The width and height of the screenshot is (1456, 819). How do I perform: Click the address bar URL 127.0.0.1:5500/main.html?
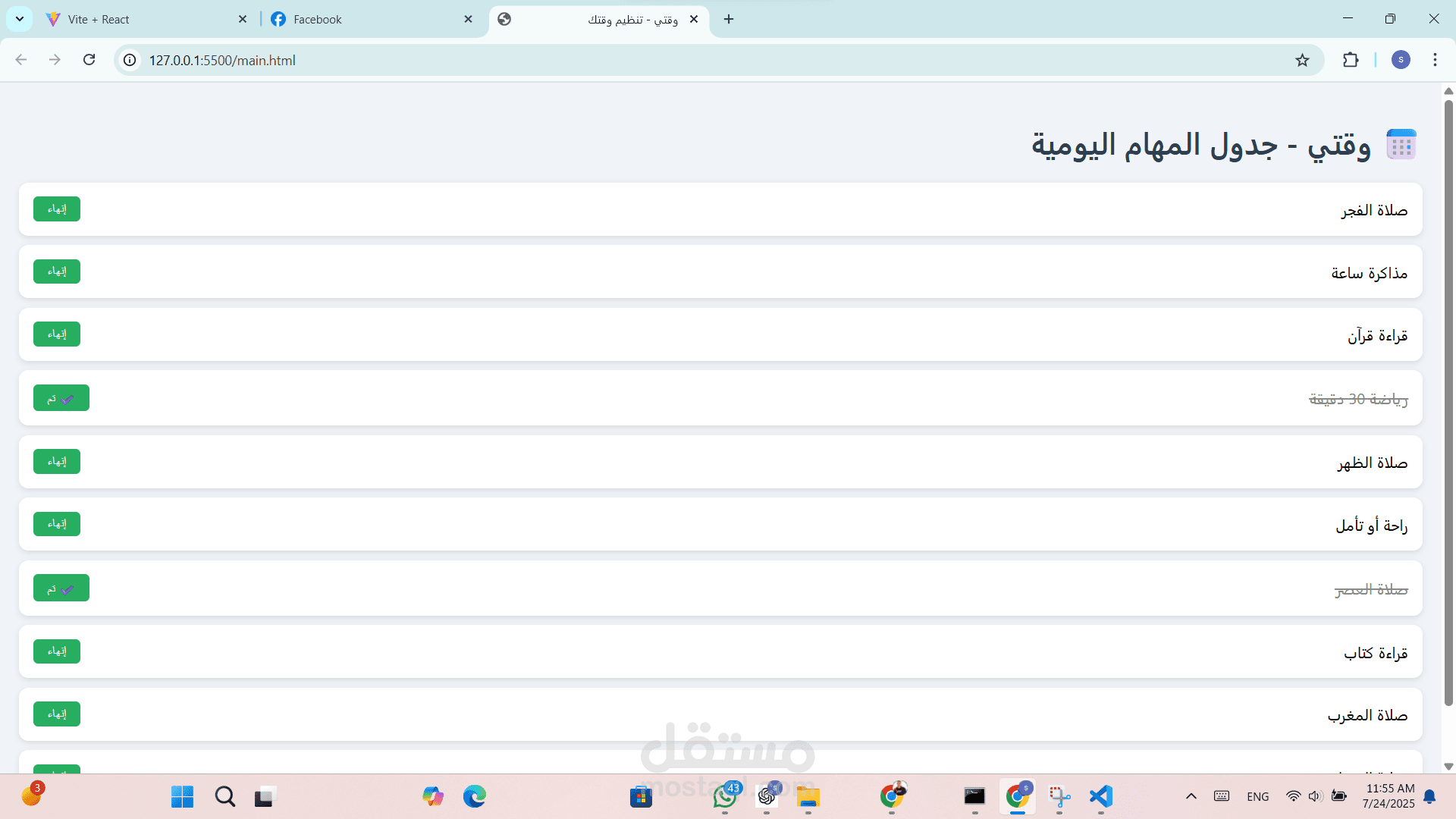pyautogui.click(x=222, y=60)
